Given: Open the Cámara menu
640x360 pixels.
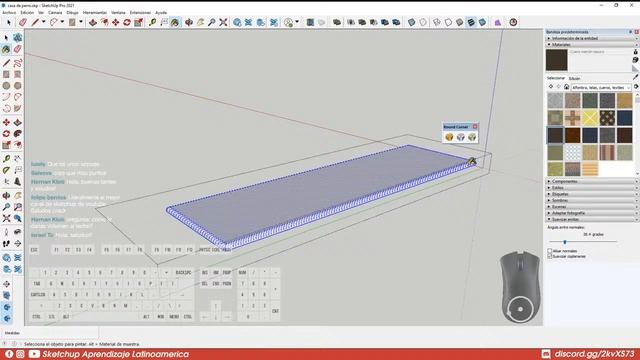Looking at the screenshot, I should [55, 13].
